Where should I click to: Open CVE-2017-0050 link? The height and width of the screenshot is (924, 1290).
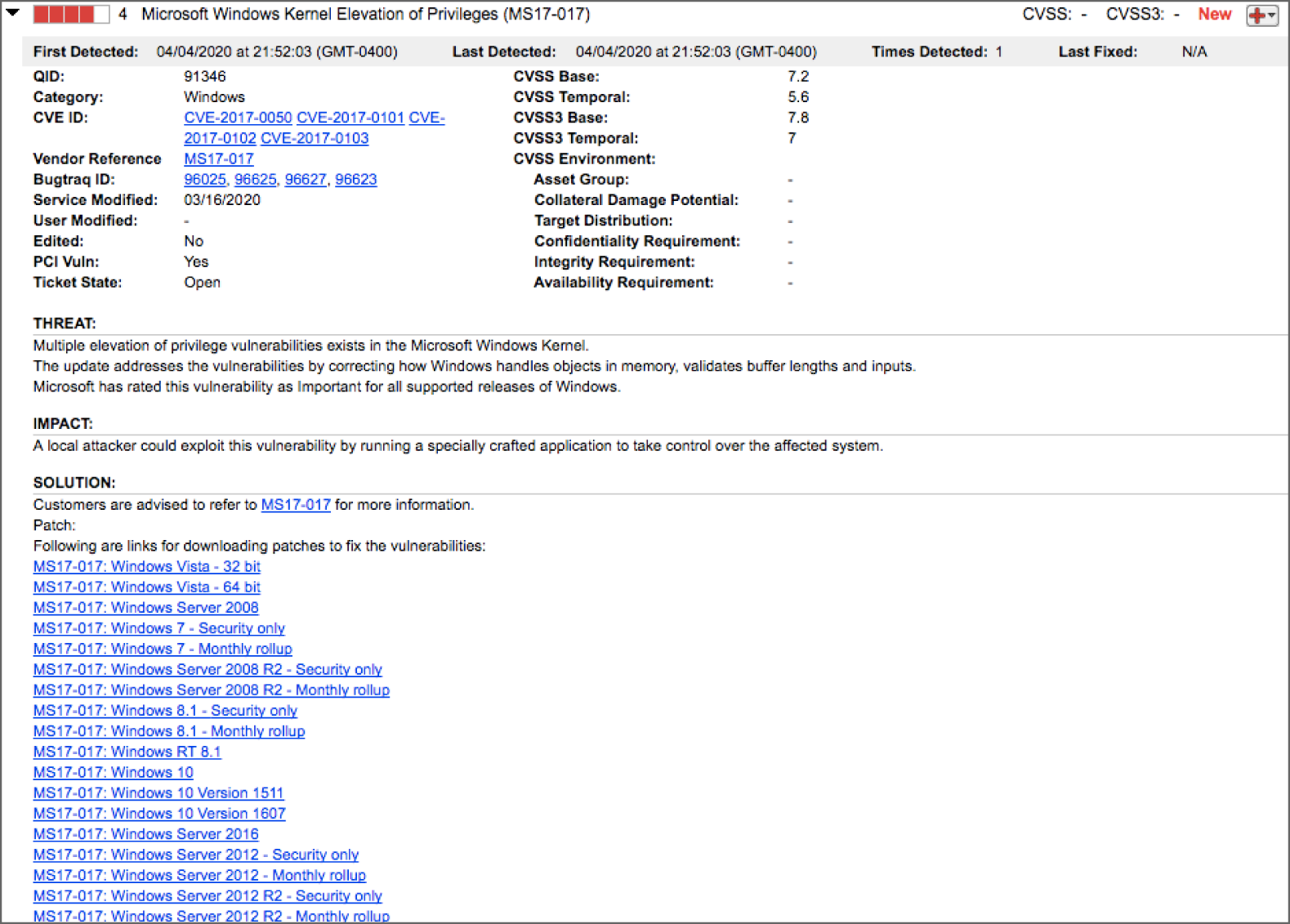238,118
